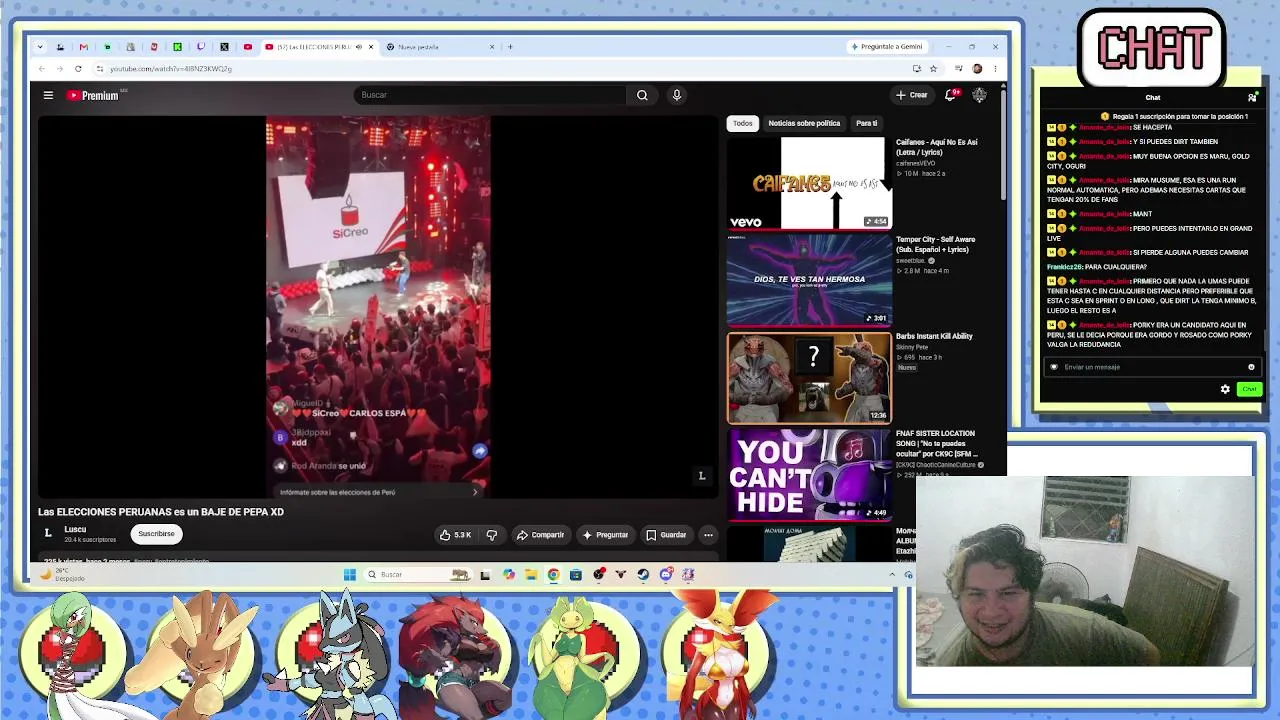
Task: Close the active YouTube elections tab
Action: pos(371,47)
